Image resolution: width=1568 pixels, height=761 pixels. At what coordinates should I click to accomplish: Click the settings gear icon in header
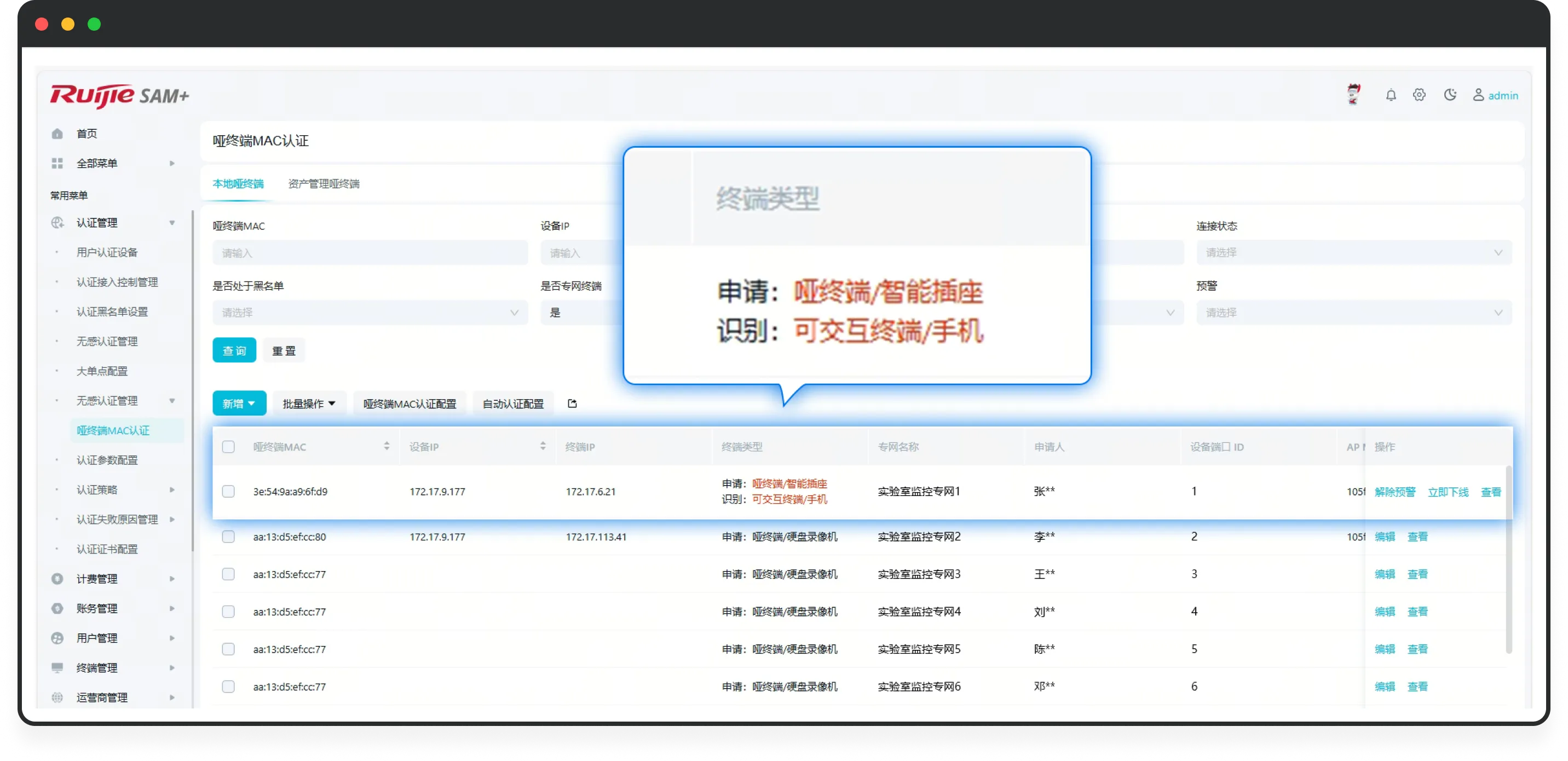(x=1419, y=95)
